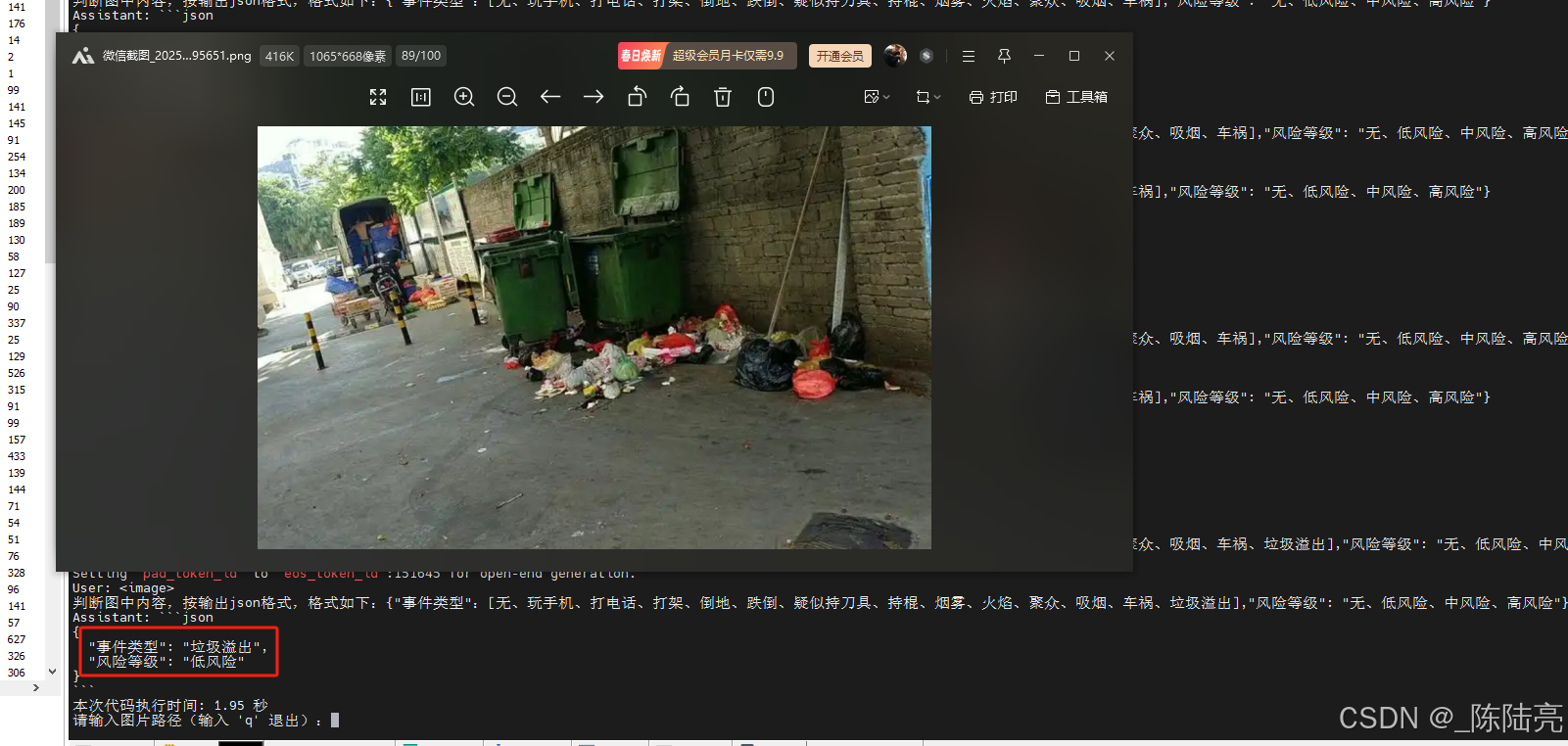
Task: Click the left list horizontal scroll right arrow
Action: pos(36,688)
